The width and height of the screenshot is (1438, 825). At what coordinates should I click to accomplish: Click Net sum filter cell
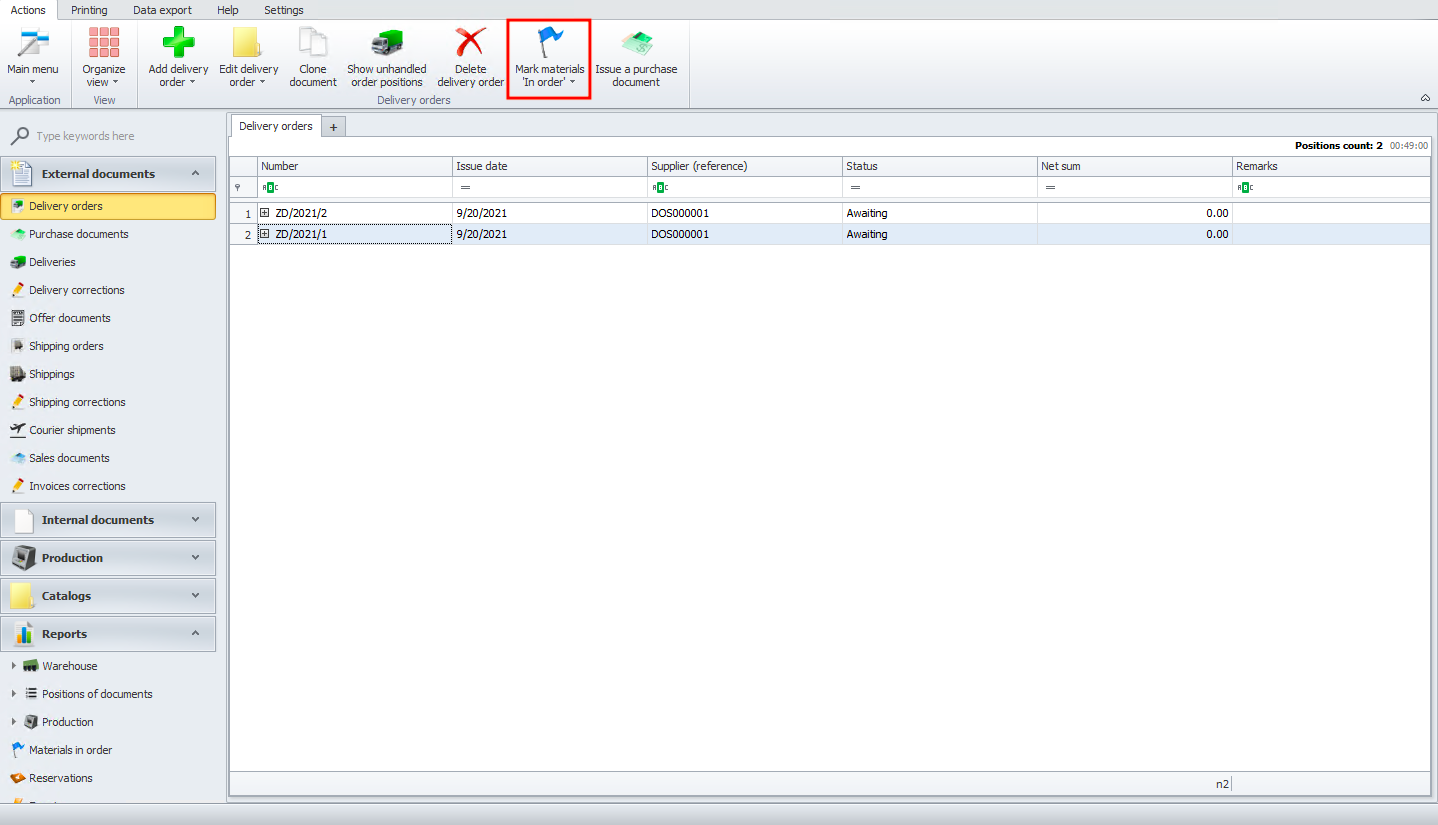pos(1135,187)
